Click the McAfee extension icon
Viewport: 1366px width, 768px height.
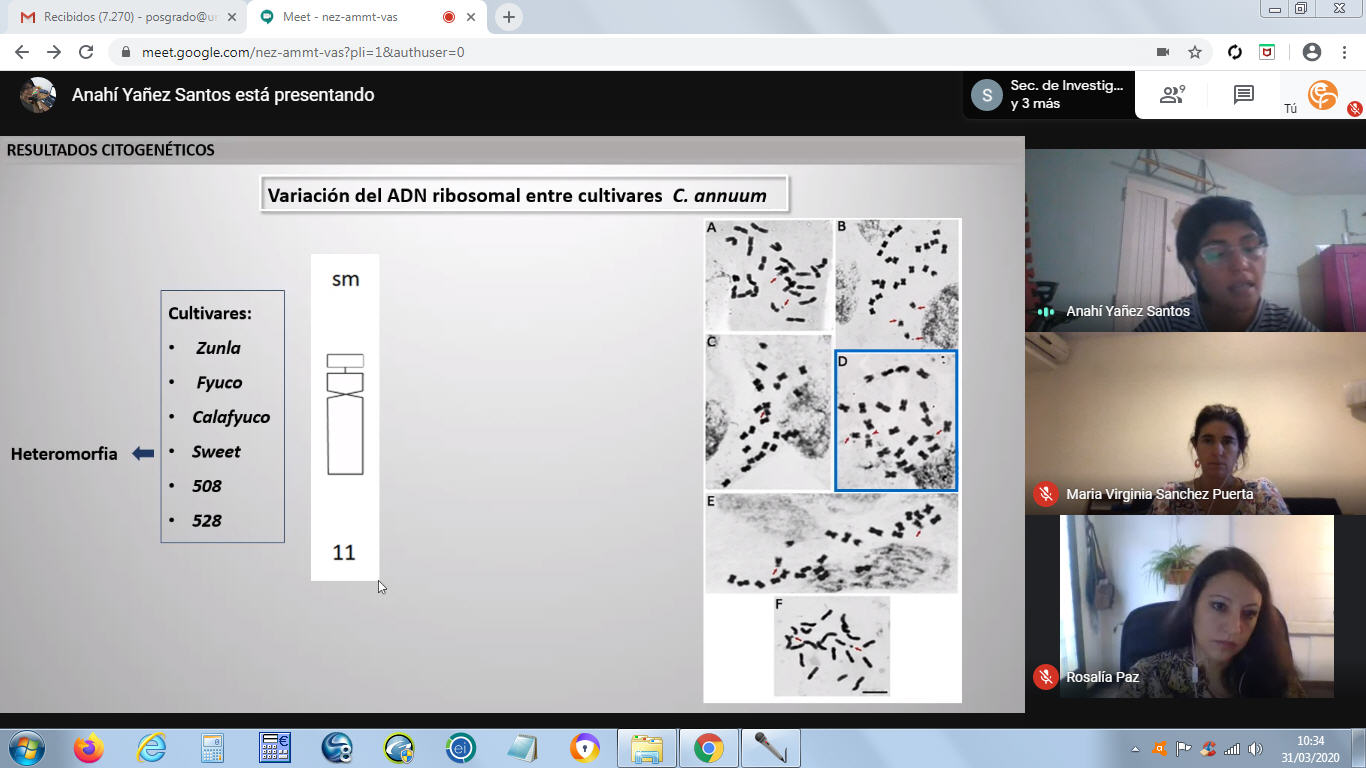click(x=1267, y=52)
